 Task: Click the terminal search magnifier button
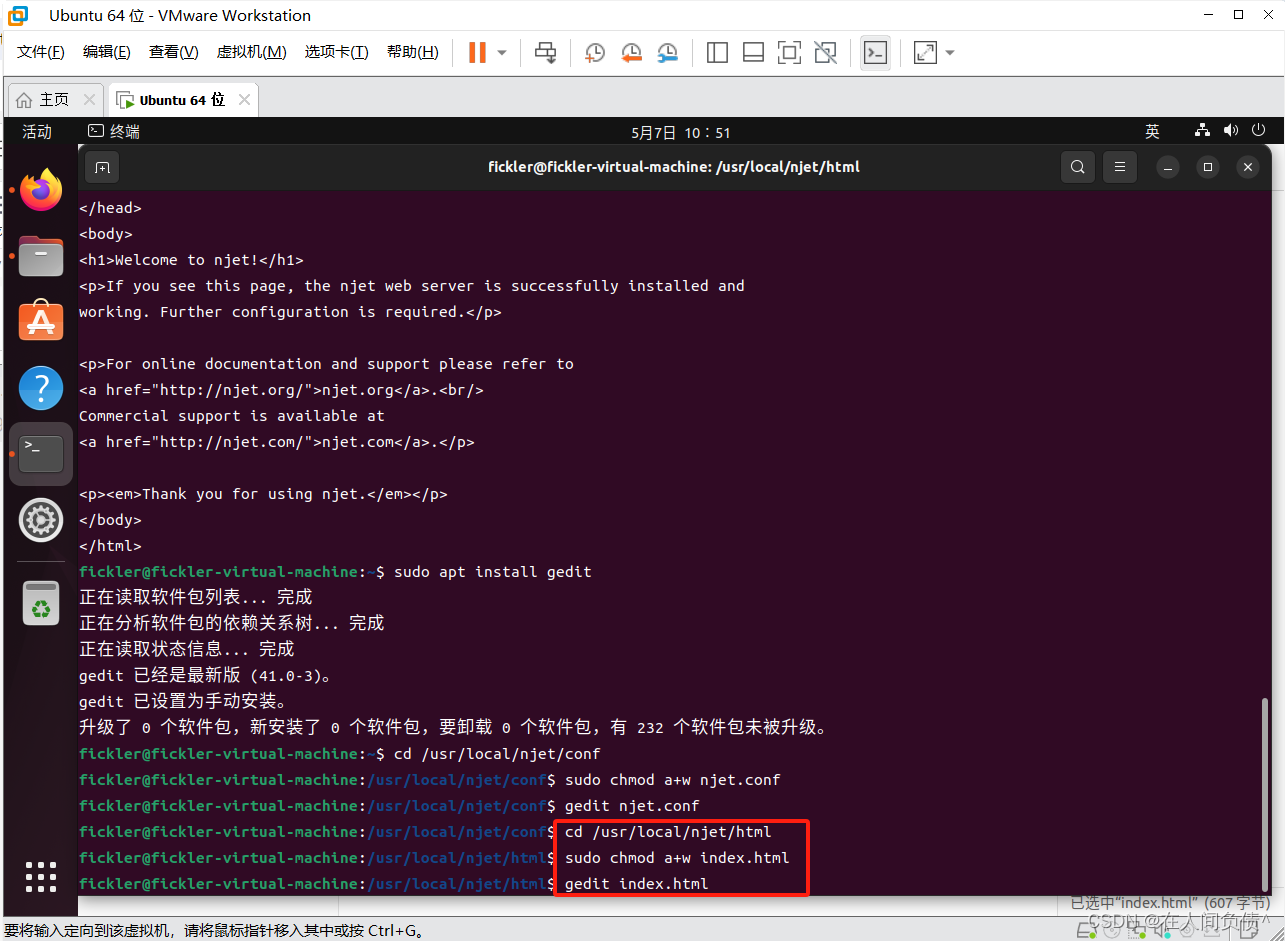pyautogui.click(x=1077, y=167)
